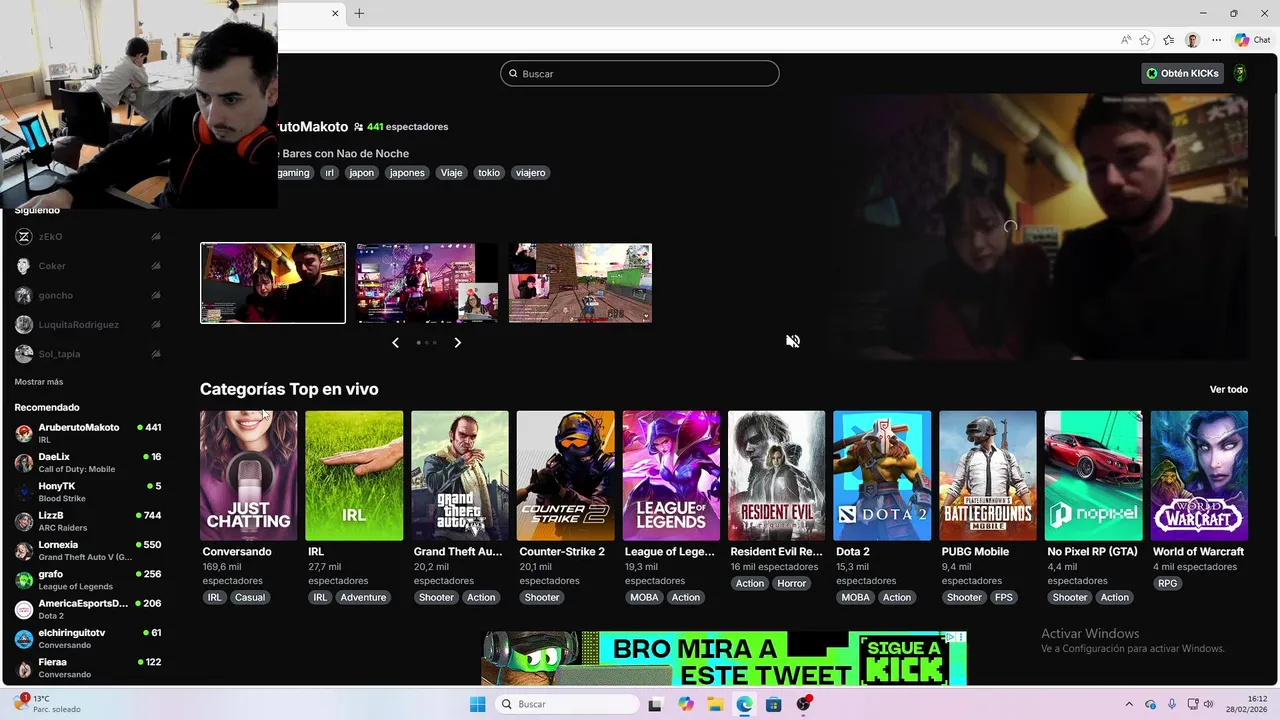Open the Dota 2 category card
The height and width of the screenshot is (720, 1280).
point(882,476)
